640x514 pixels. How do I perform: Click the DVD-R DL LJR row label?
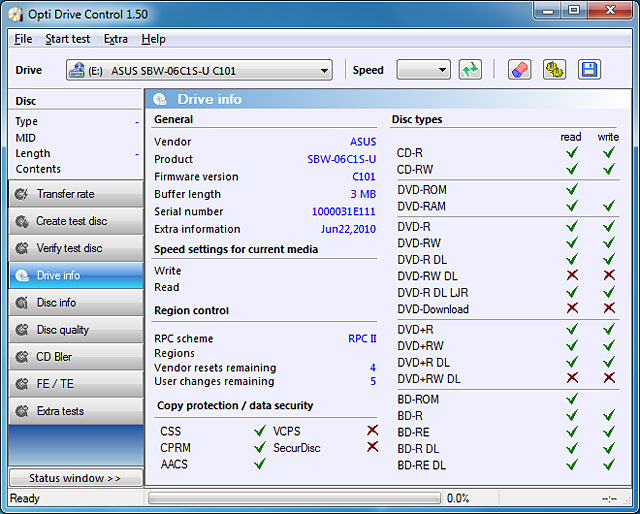click(x=433, y=293)
